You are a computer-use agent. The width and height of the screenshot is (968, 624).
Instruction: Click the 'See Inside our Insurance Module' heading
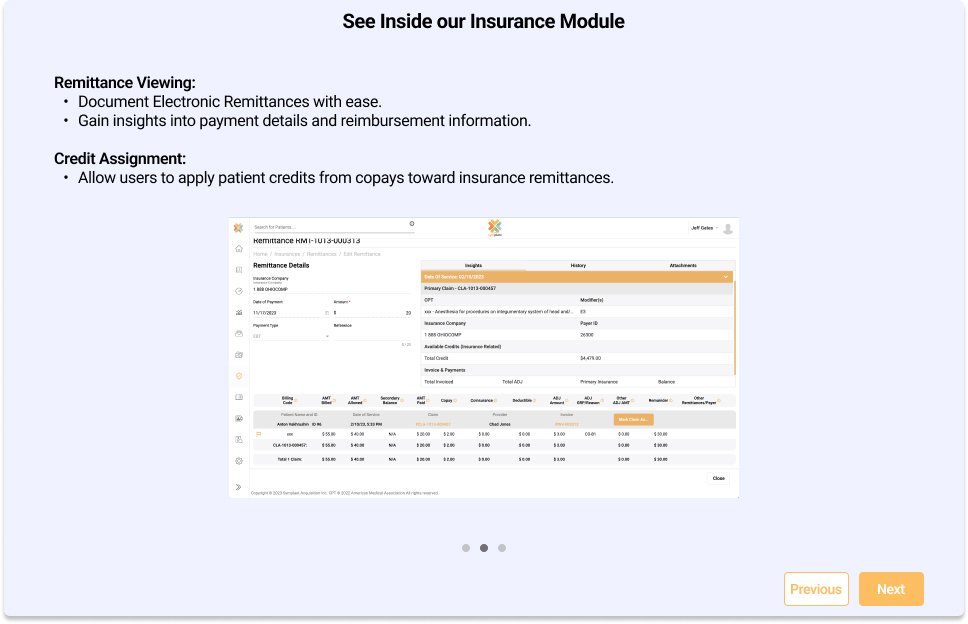coord(483,22)
